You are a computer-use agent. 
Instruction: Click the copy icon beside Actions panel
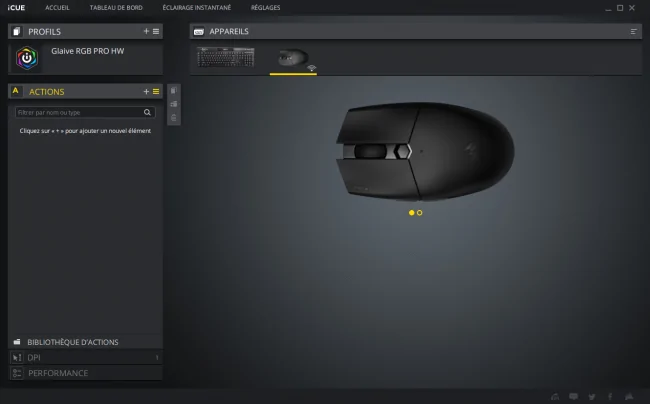174,90
